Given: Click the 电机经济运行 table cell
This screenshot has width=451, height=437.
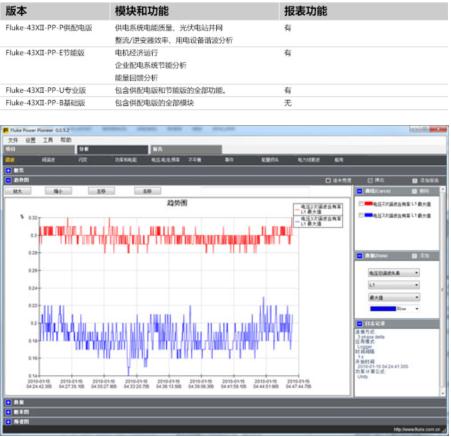Looking at the screenshot, I should click(136, 53).
